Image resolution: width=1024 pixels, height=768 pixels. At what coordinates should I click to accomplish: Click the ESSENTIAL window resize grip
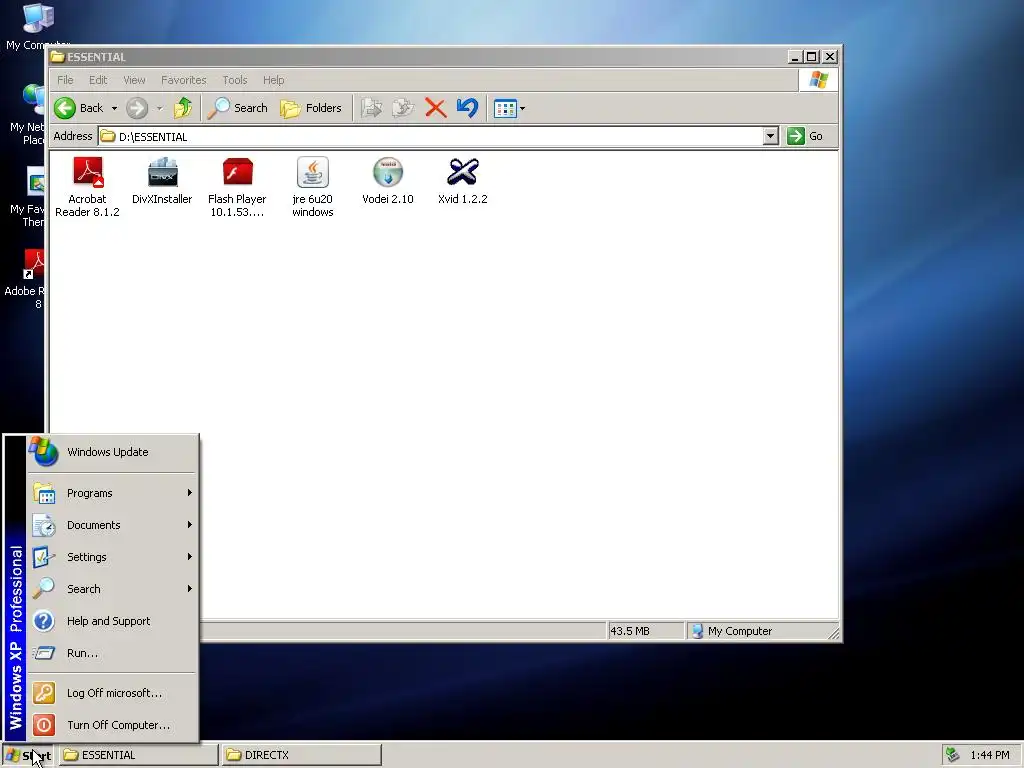coord(833,632)
